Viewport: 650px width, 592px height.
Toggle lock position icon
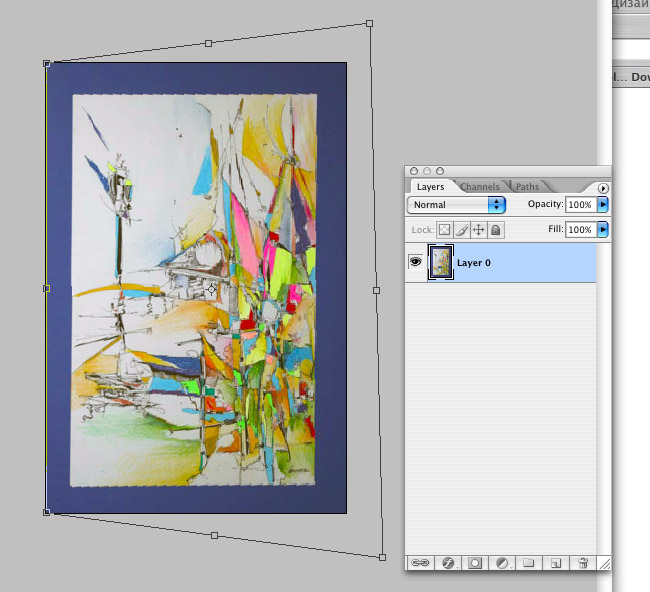479,230
